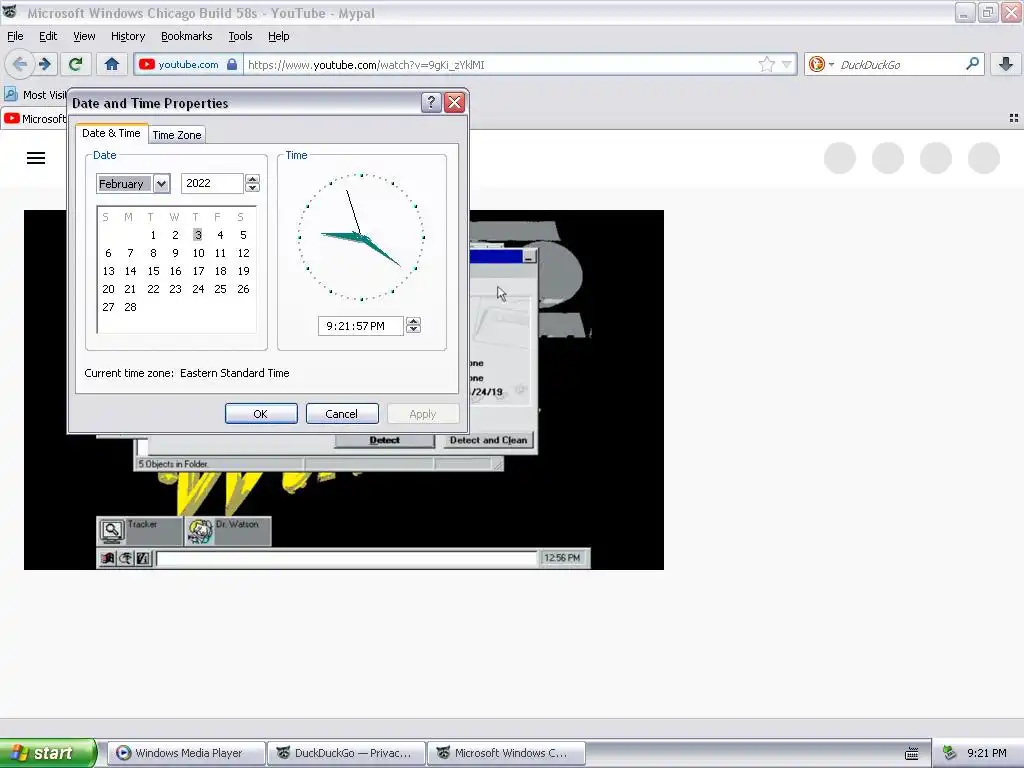Viewport: 1024px width, 768px height.
Task: Reload the YouTube page
Action: point(75,64)
